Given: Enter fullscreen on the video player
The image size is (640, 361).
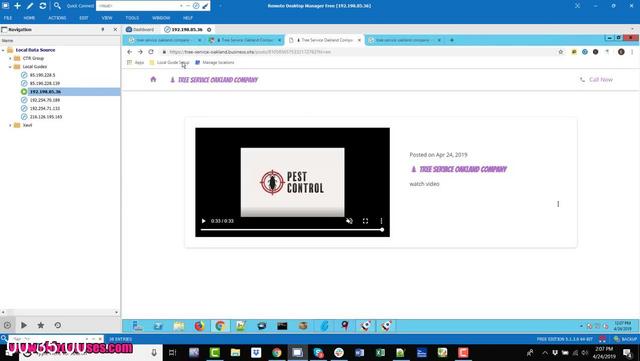Looking at the screenshot, I should click(x=365, y=221).
